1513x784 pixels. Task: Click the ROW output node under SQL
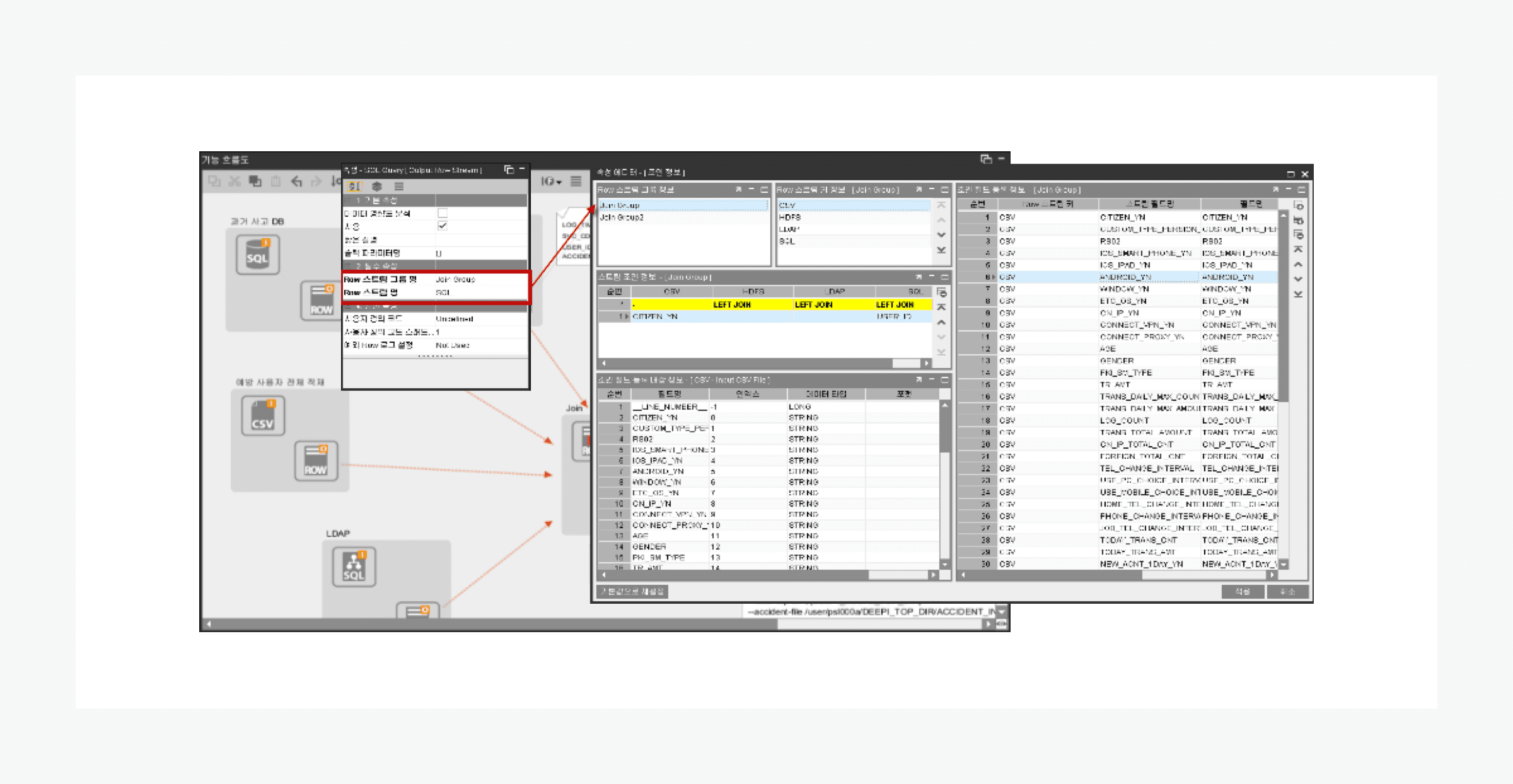pos(321,301)
